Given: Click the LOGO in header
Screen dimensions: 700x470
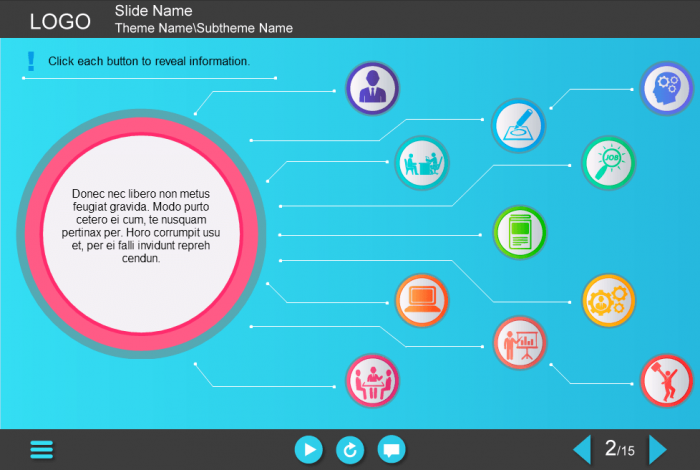Looking at the screenshot, I should point(60,21).
